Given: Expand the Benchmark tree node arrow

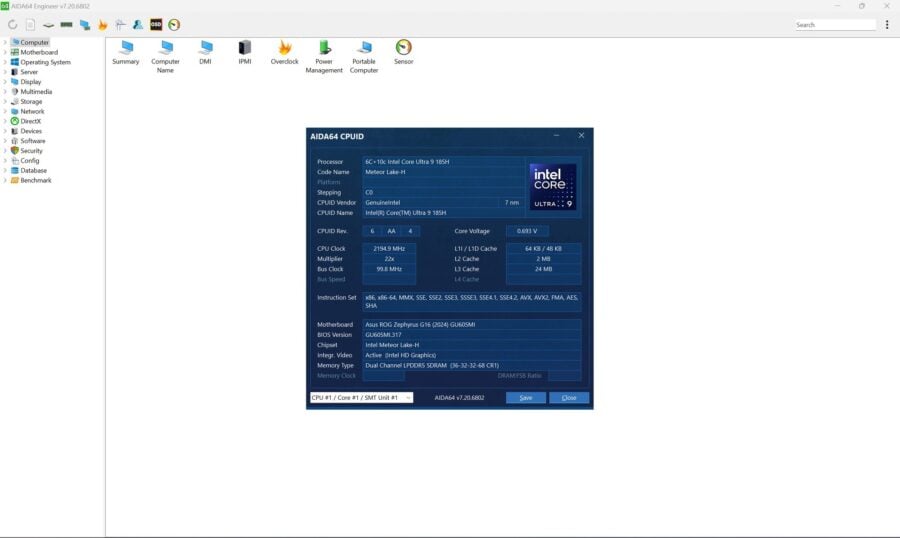Looking at the screenshot, I should pyautogui.click(x=5, y=180).
